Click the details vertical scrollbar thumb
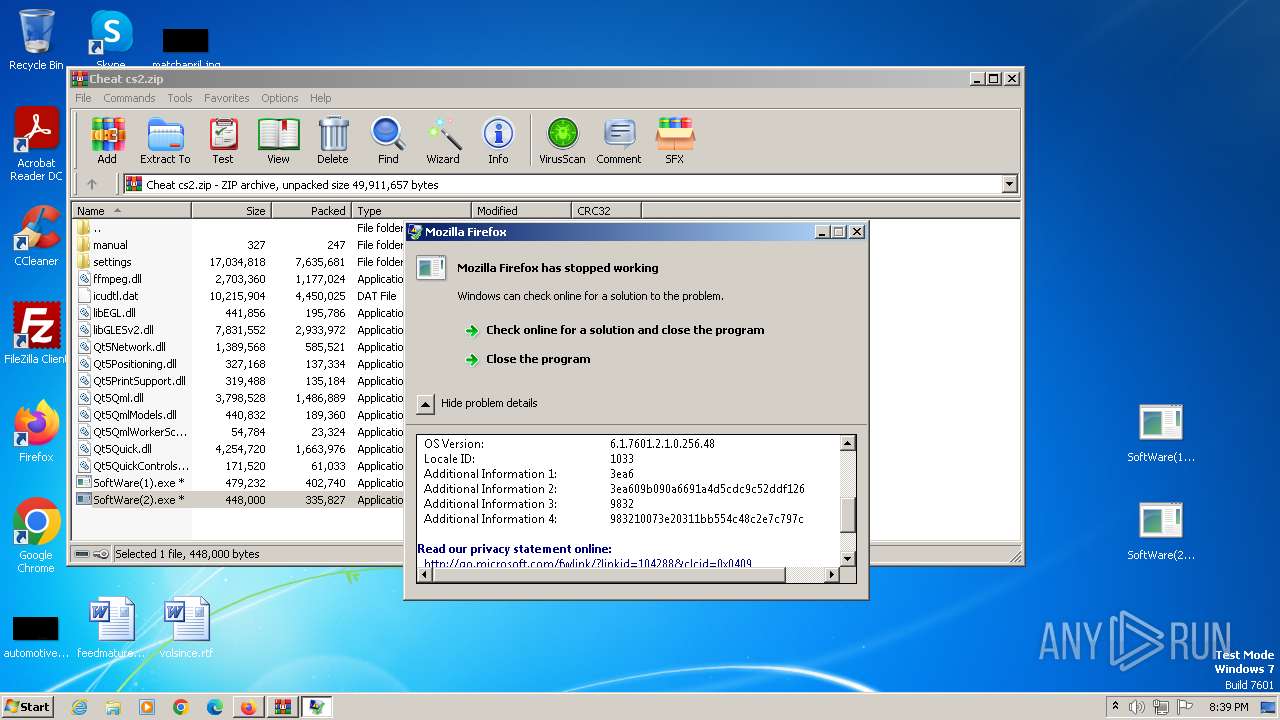 click(848, 515)
